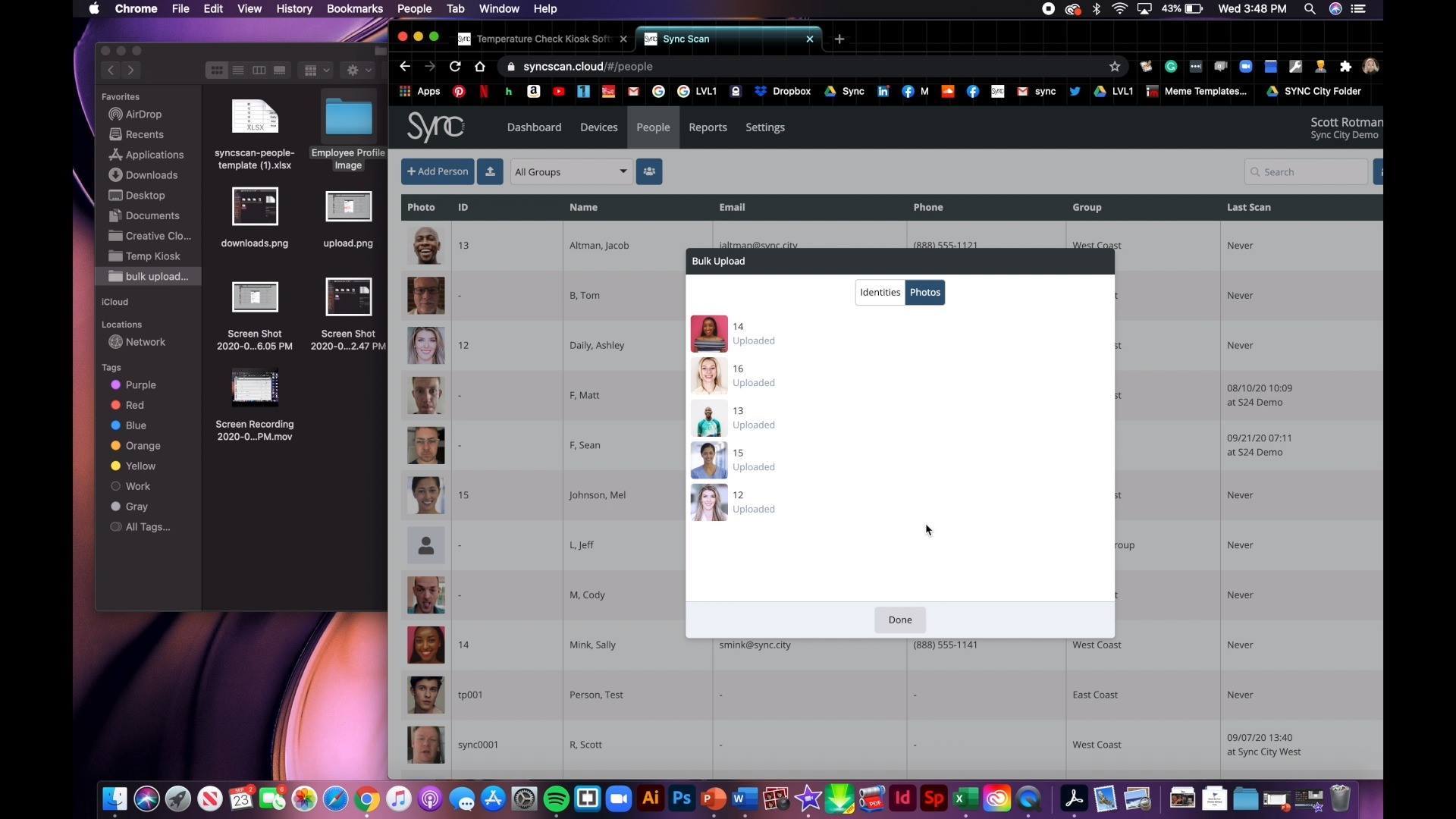The image size is (1456, 819).
Task: Open Meme Templates bookmark
Action: pyautogui.click(x=1196, y=91)
